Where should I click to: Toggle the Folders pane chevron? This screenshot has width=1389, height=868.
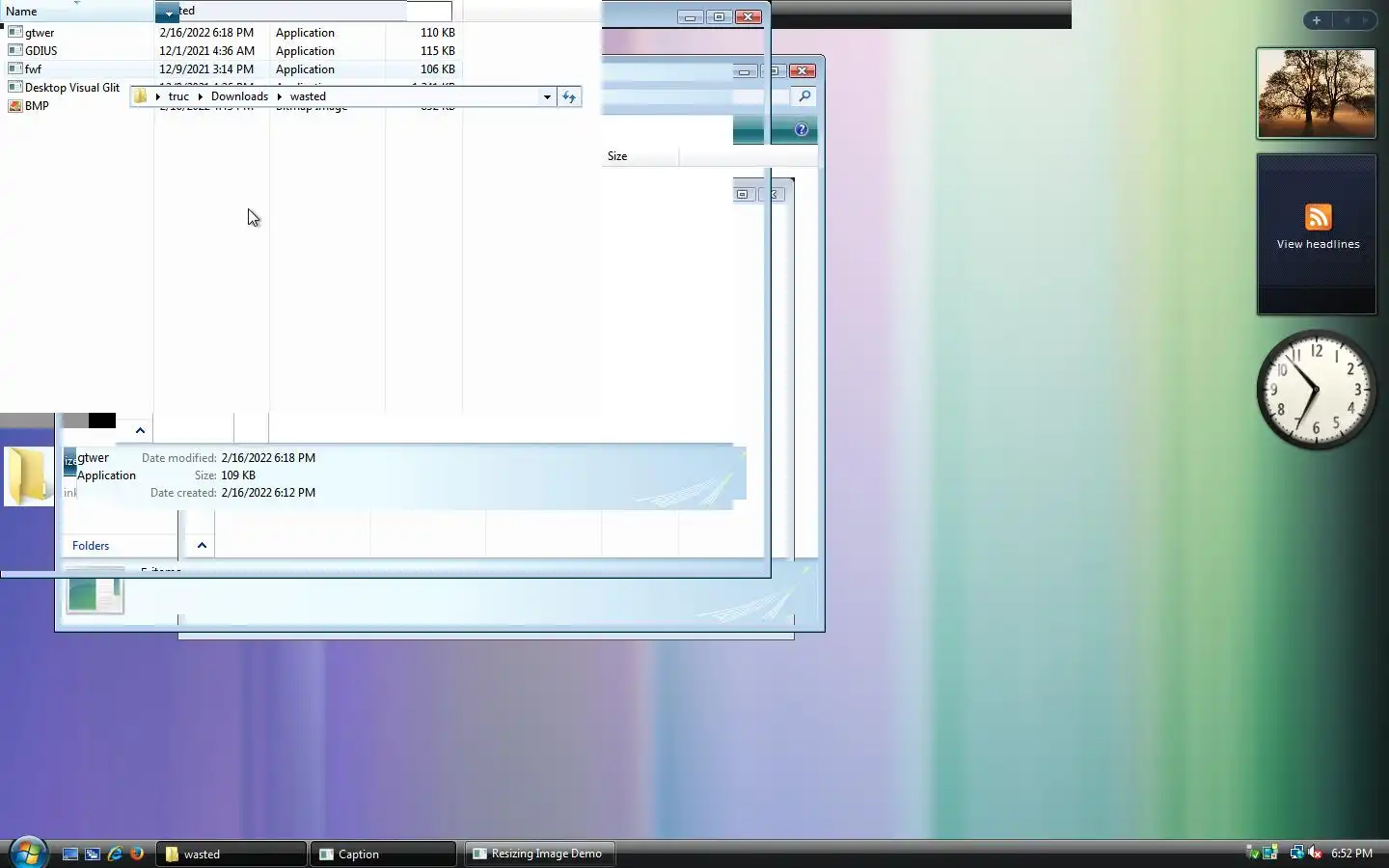pyautogui.click(x=202, y=546)
